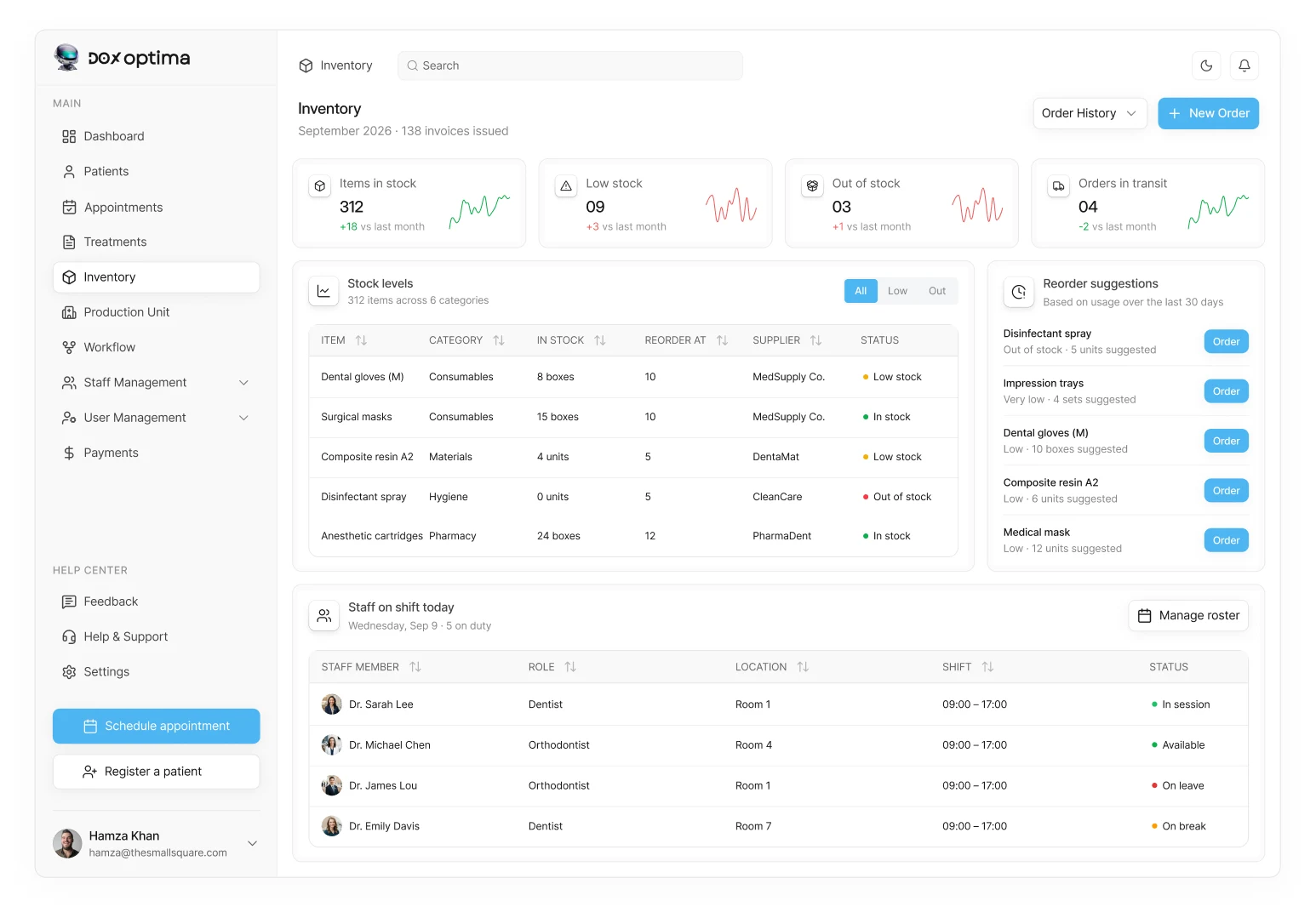Sort stock table by Item column
The height and width of the screenshot is (918, 1316).
click(361, 340)
